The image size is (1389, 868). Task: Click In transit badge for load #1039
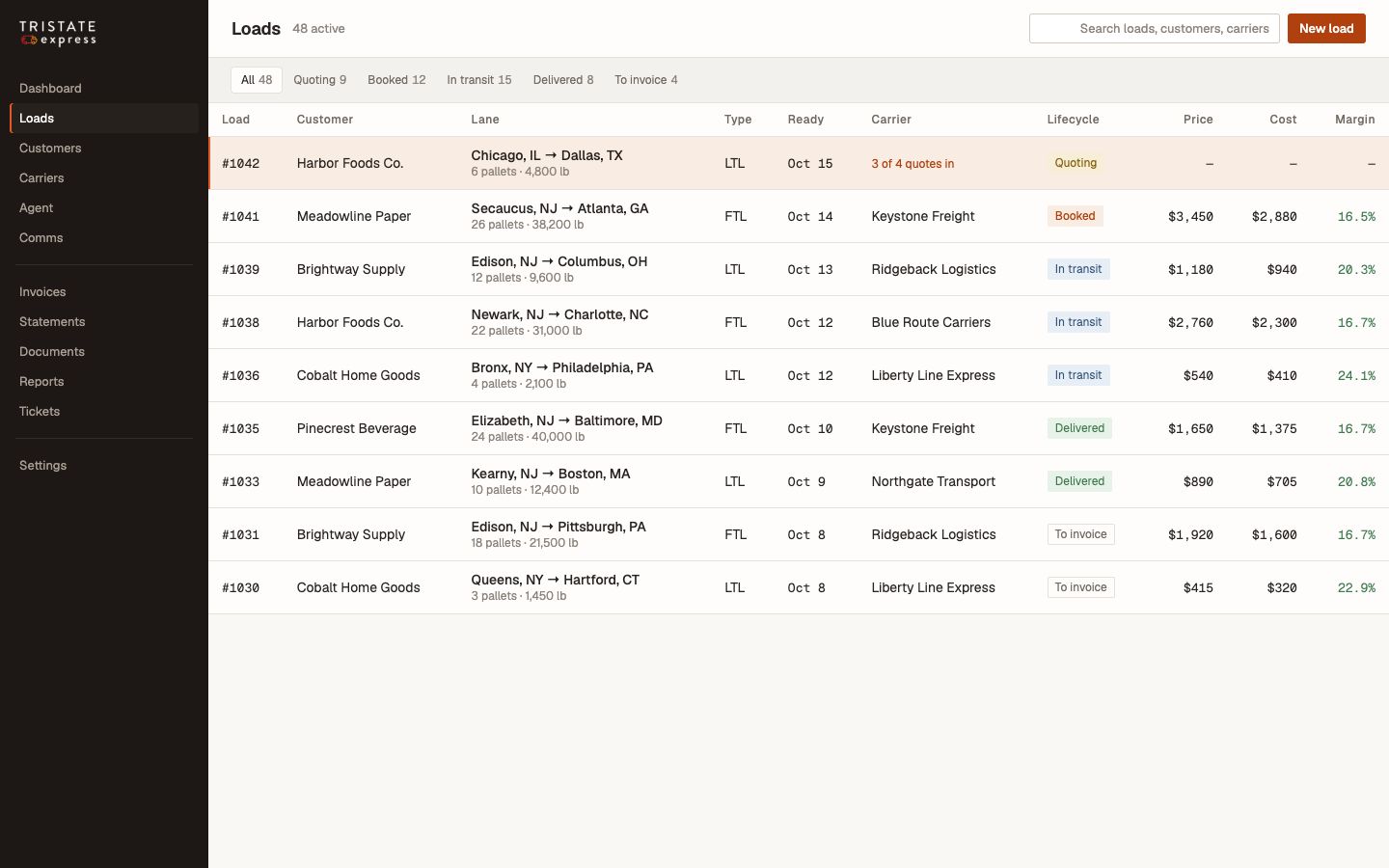pyautogui.click(x=1078, y=269)
